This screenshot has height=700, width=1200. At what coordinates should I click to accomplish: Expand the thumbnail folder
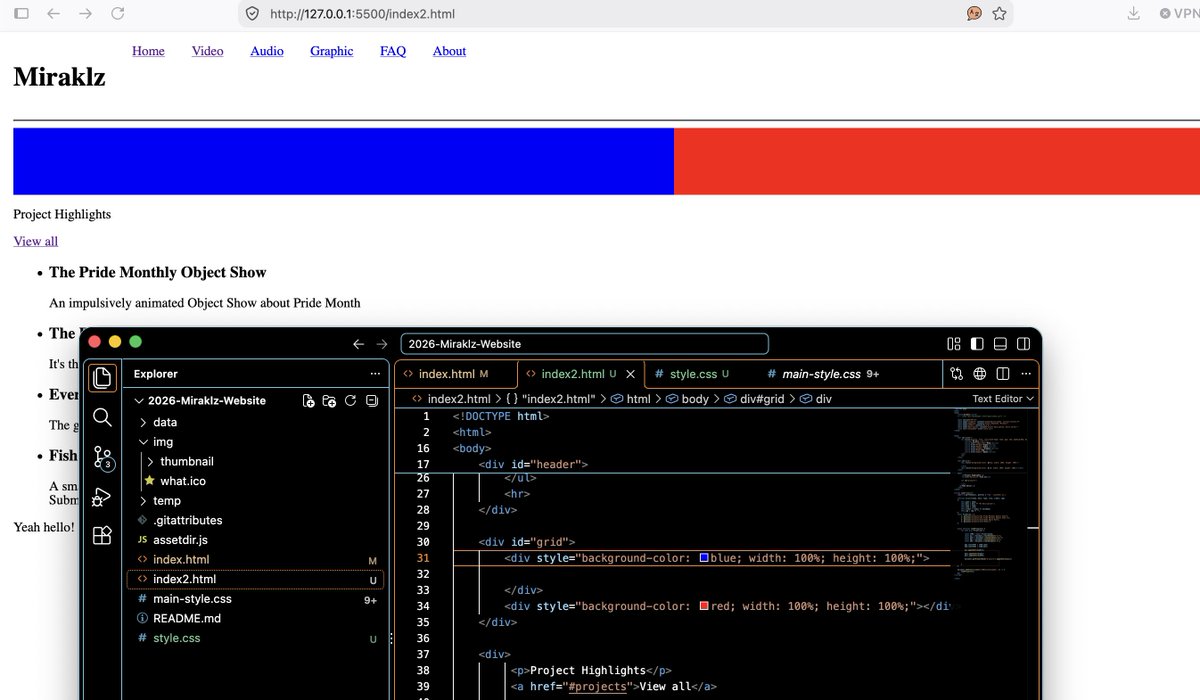150,462
